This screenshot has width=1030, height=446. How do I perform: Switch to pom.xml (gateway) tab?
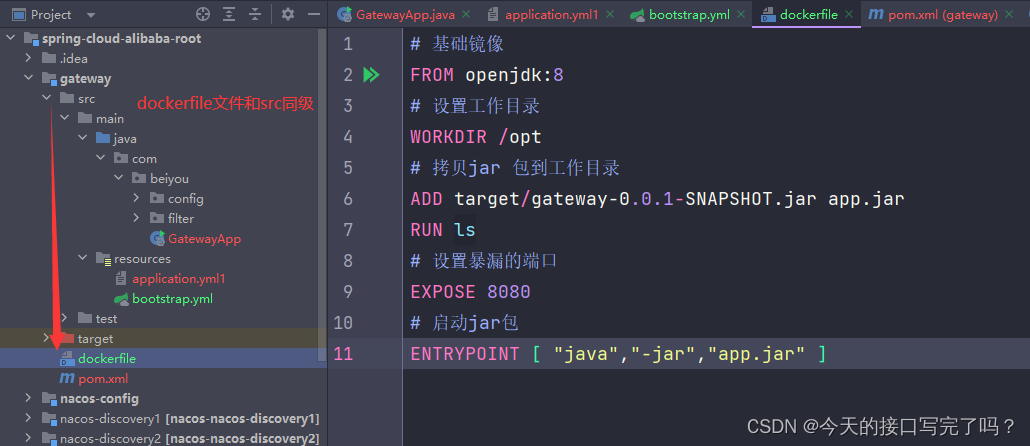click(943, 14)
